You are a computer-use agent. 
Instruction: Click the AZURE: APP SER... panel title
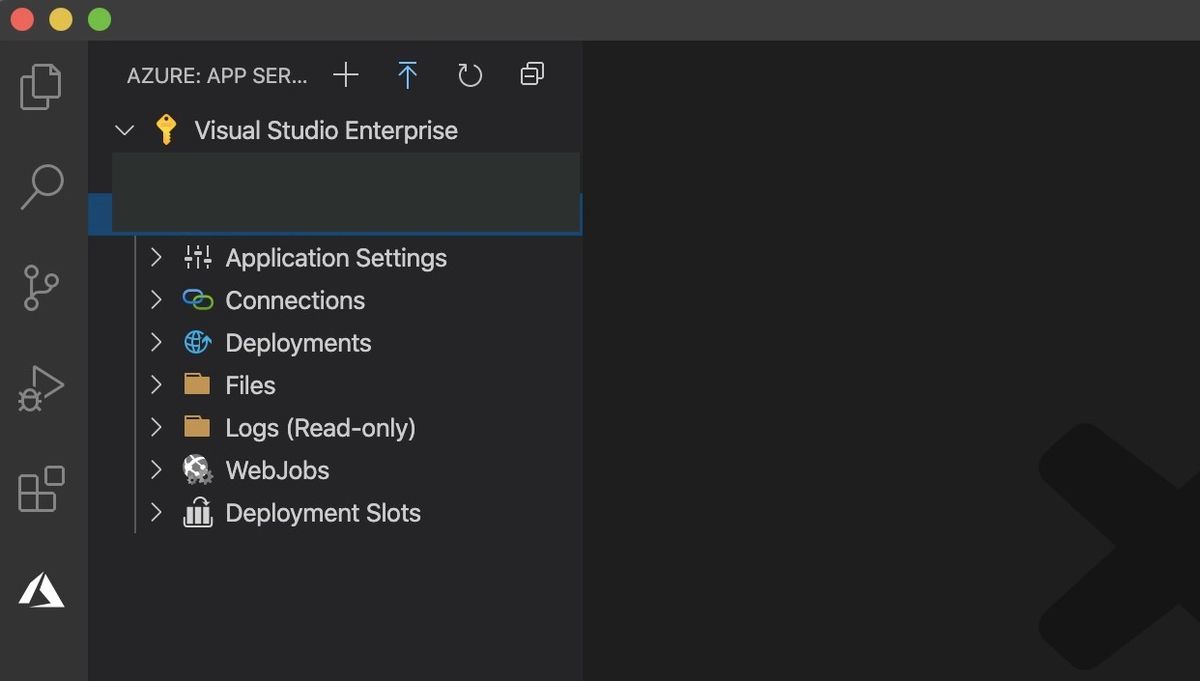coord(218,76)
